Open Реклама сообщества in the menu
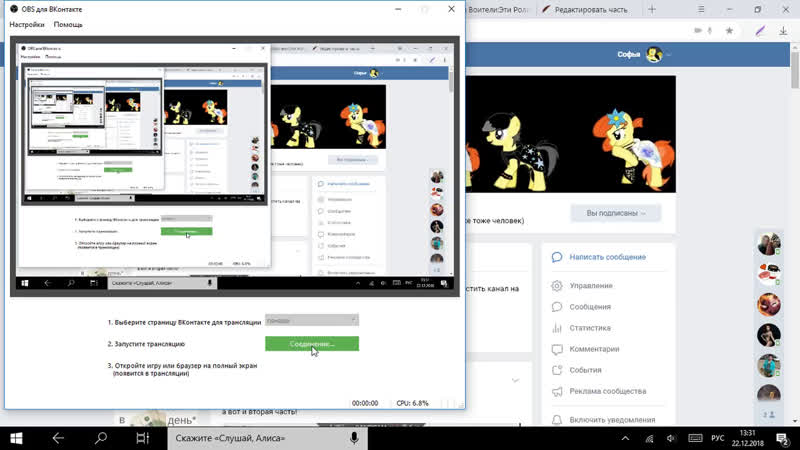 (x=608, y=391)
